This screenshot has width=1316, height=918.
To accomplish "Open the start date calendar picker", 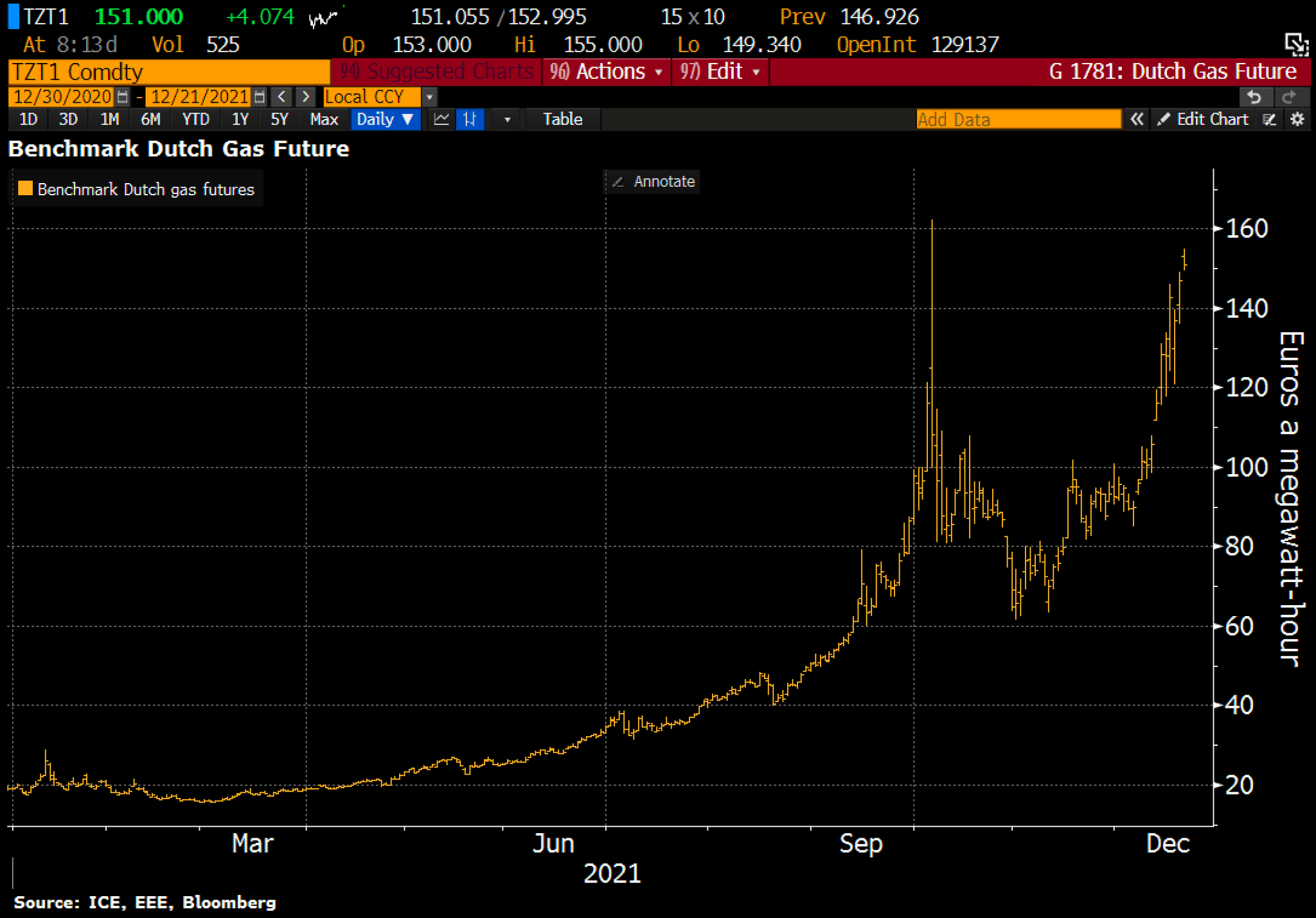I will (122, 97).
